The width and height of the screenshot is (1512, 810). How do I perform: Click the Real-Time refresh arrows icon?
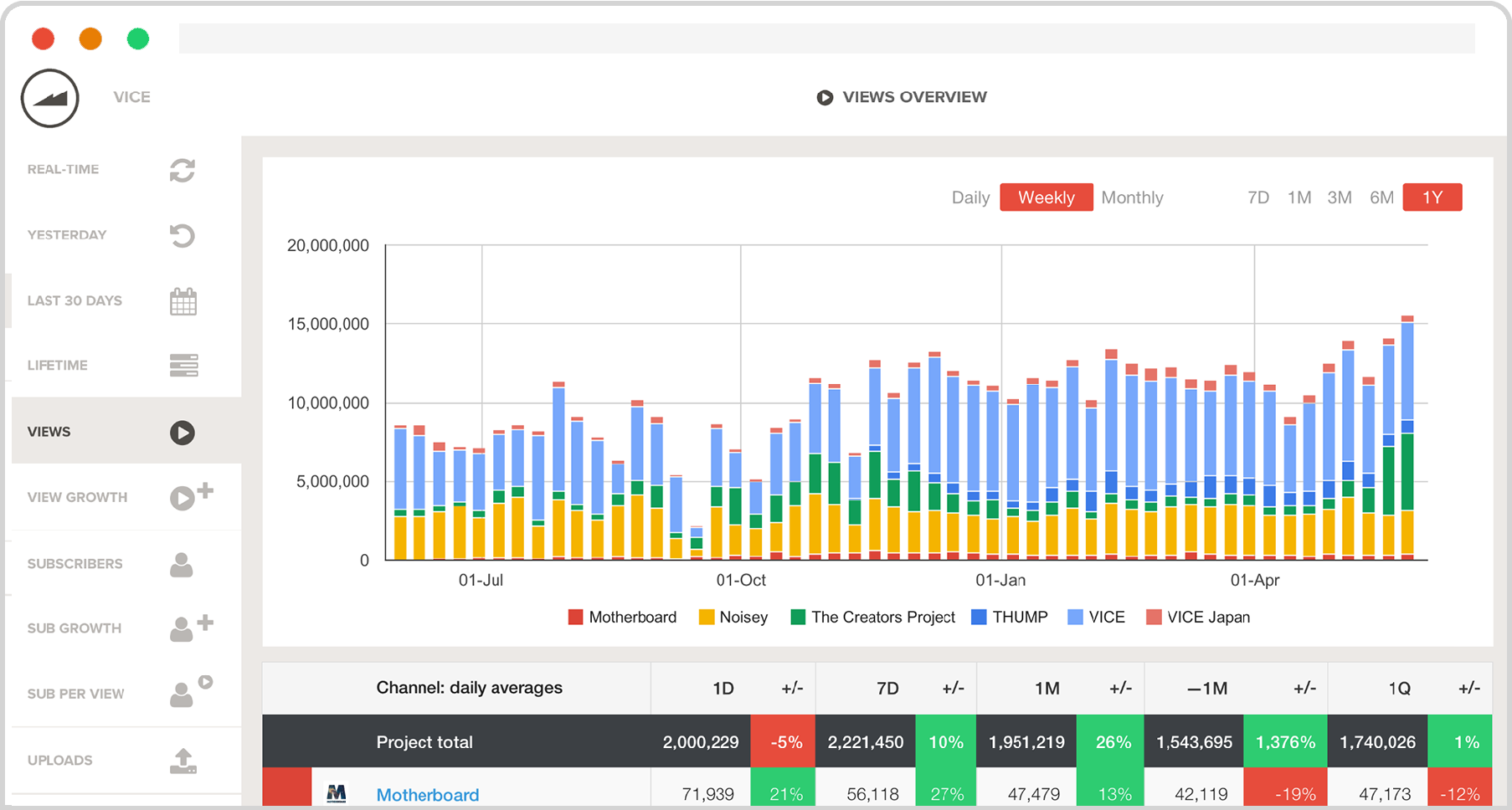tap(183, 170)
